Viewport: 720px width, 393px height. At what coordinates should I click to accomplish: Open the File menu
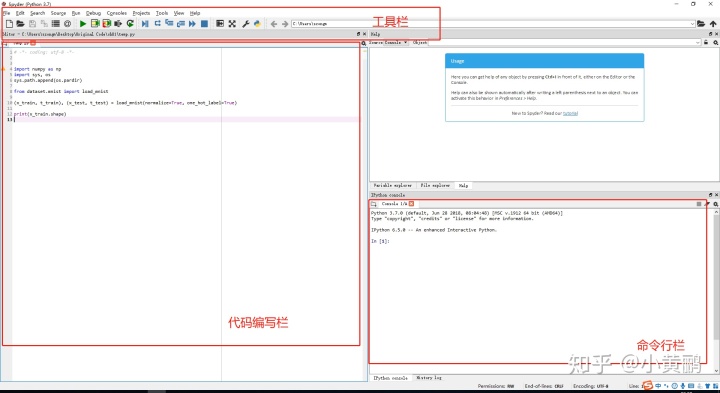6,13
